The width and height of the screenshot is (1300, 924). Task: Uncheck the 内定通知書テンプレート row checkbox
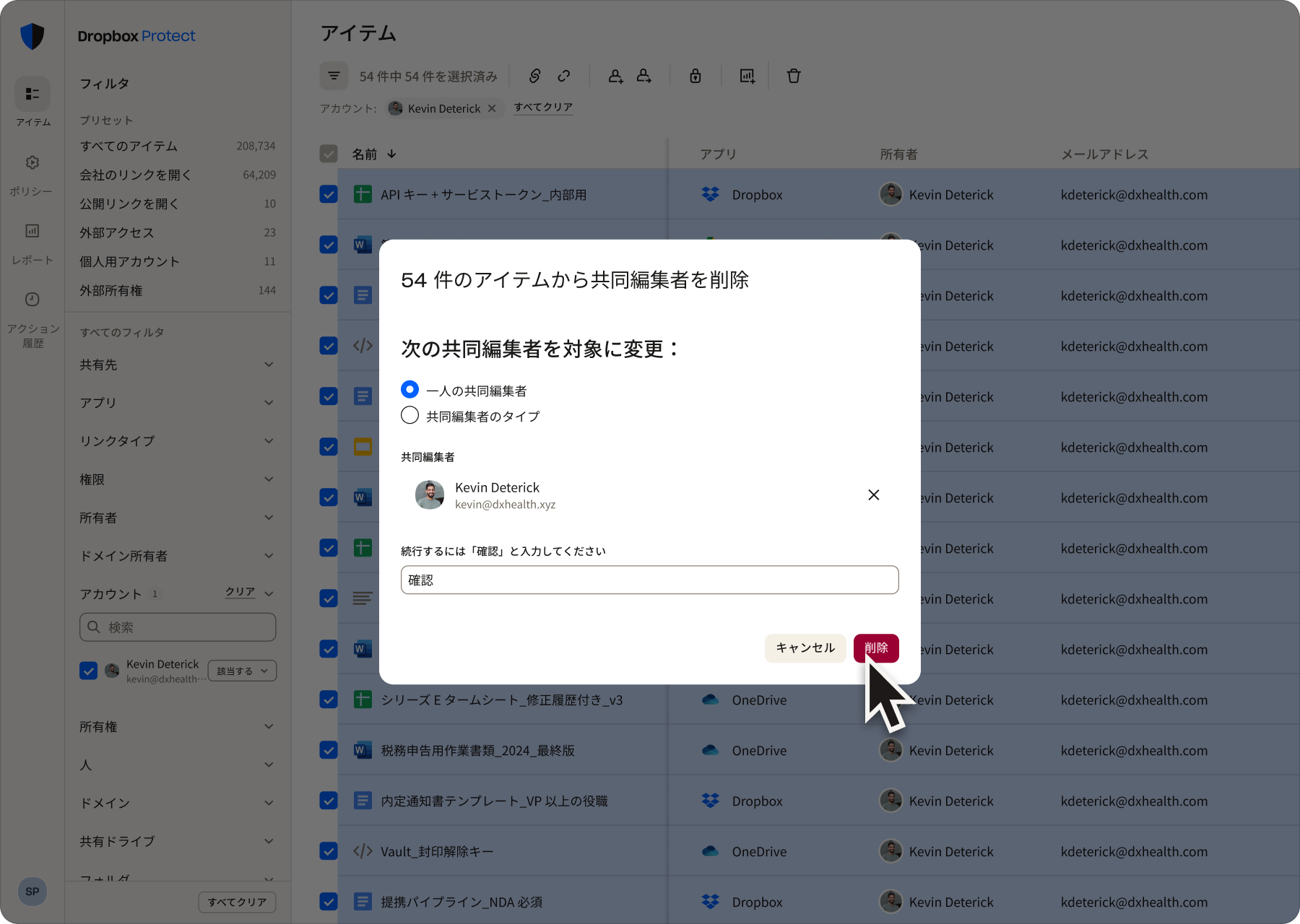tap(329, 801)
